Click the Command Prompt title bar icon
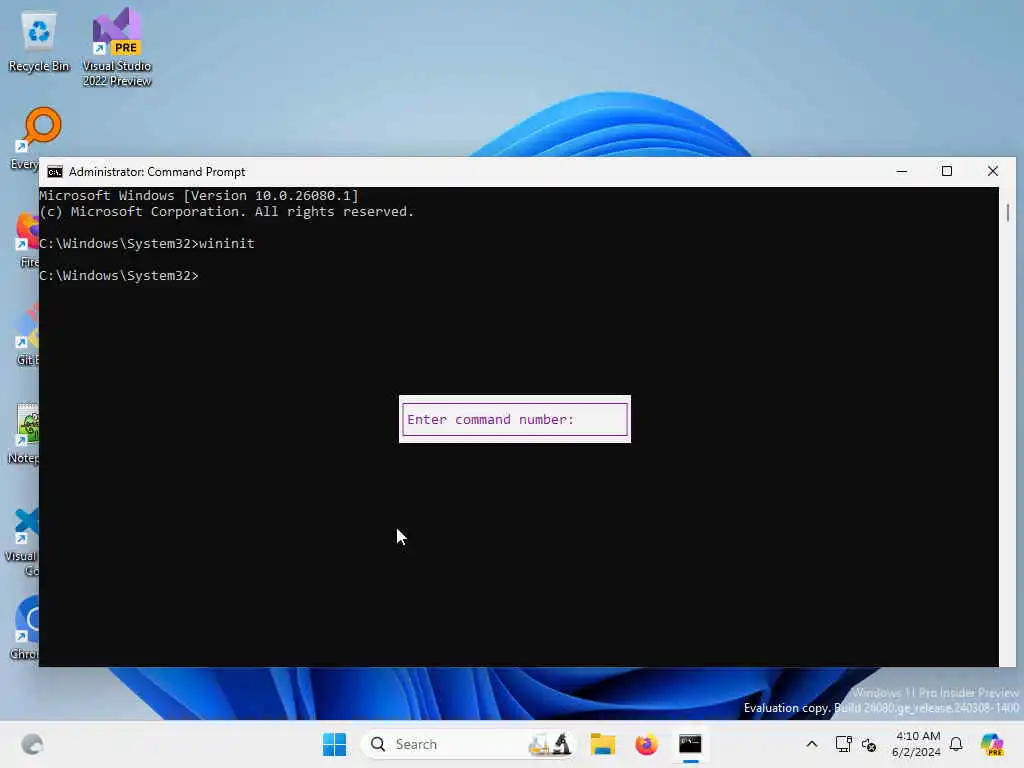The image size is (1024, 768). pyautogui.click(x=55, y=172)
